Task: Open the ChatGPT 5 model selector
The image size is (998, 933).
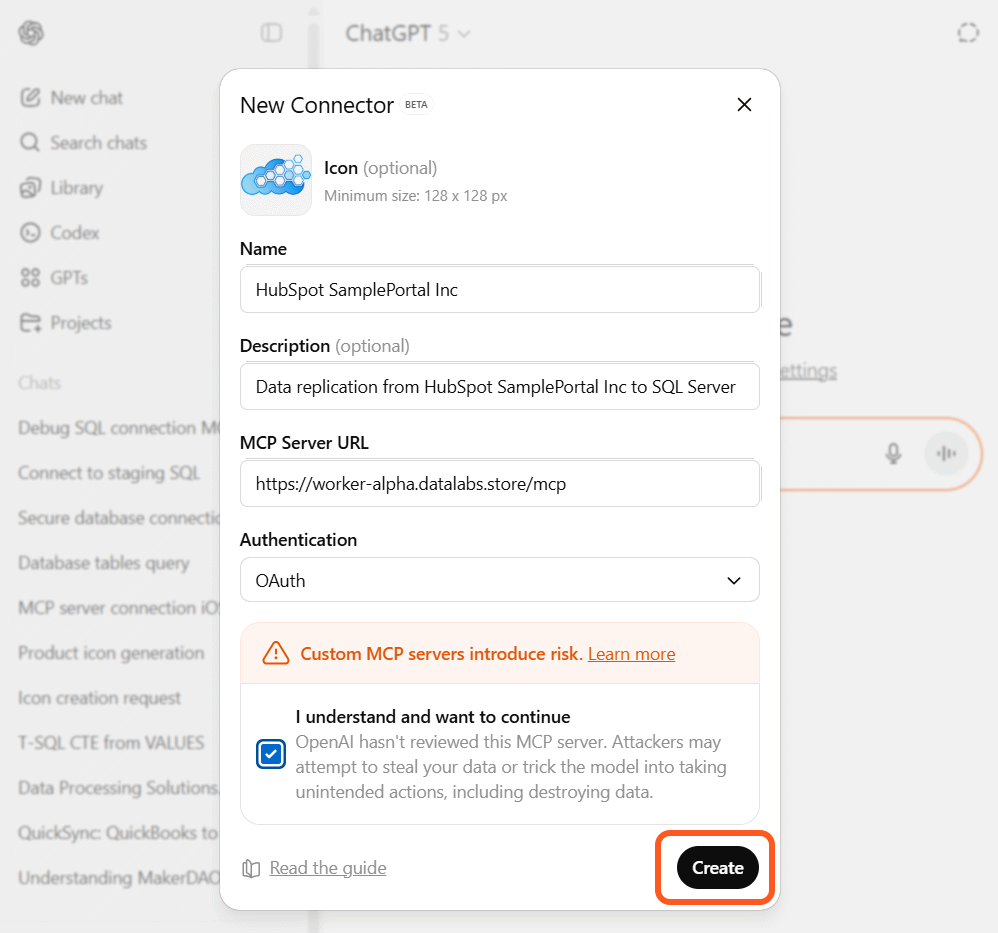Action: coord(406,32)
